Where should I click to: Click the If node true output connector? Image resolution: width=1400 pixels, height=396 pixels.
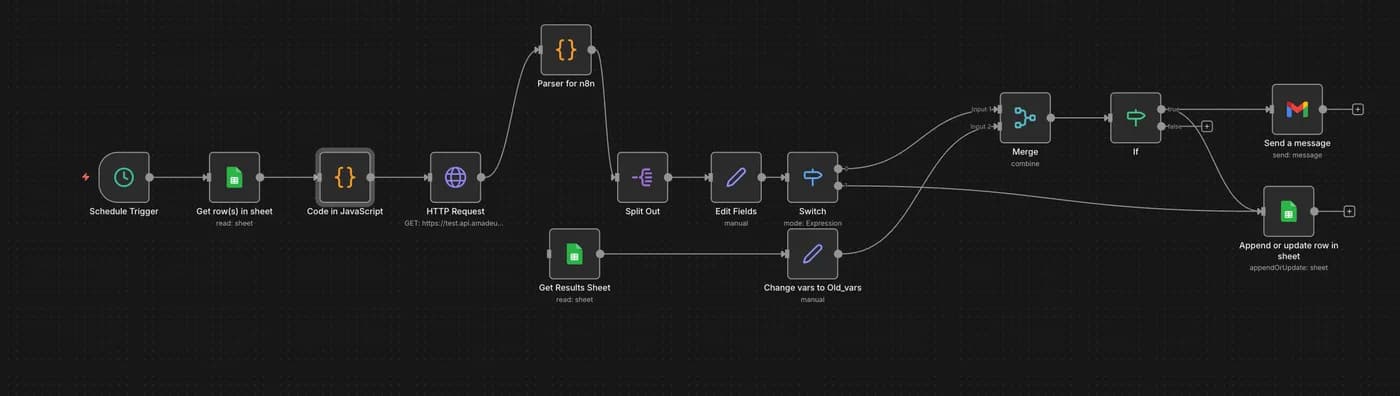click(x=1161, y=109)
